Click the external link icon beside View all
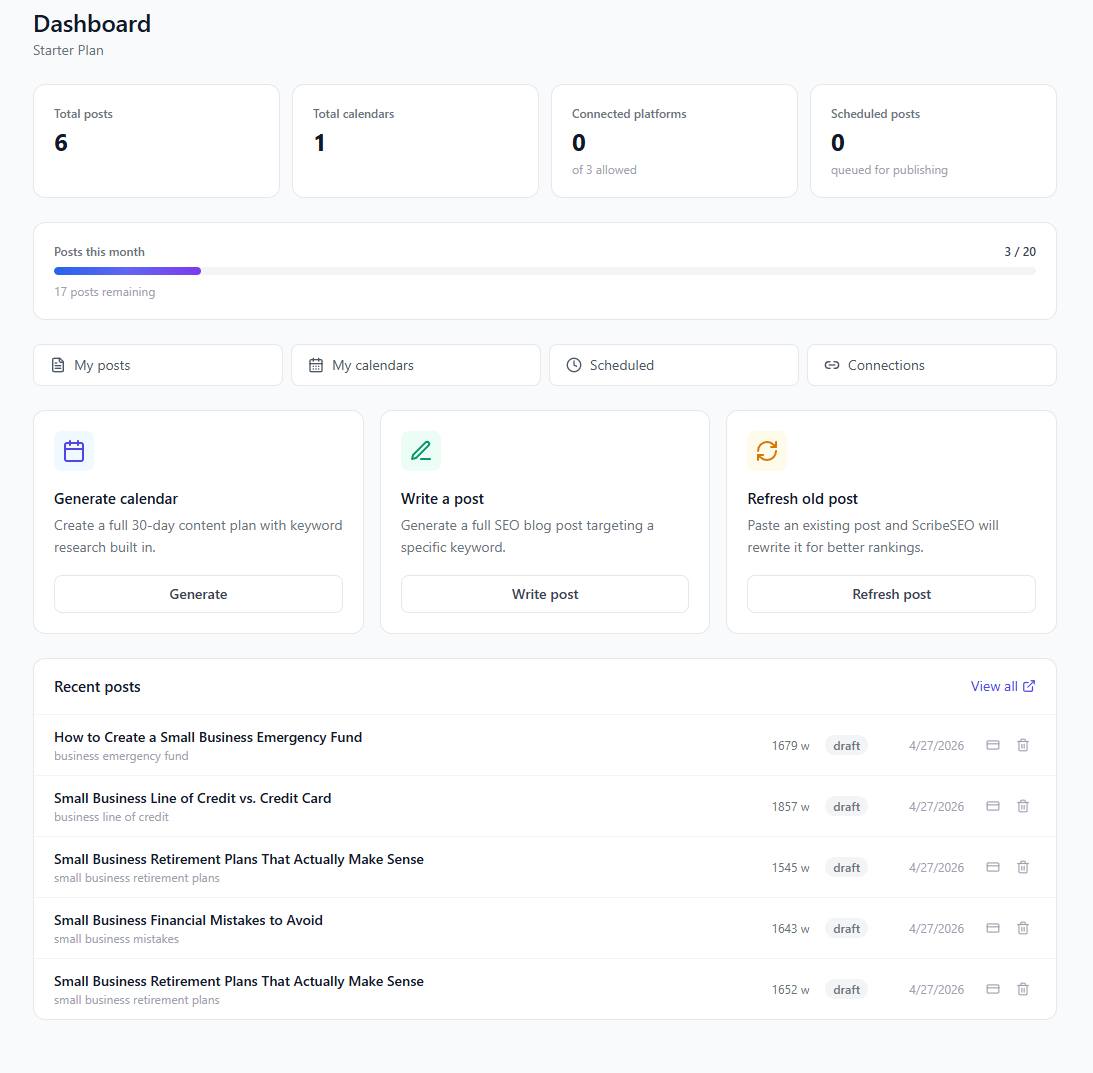The height and width of the screenshot is (1073, 1093). click(1029, 686)
